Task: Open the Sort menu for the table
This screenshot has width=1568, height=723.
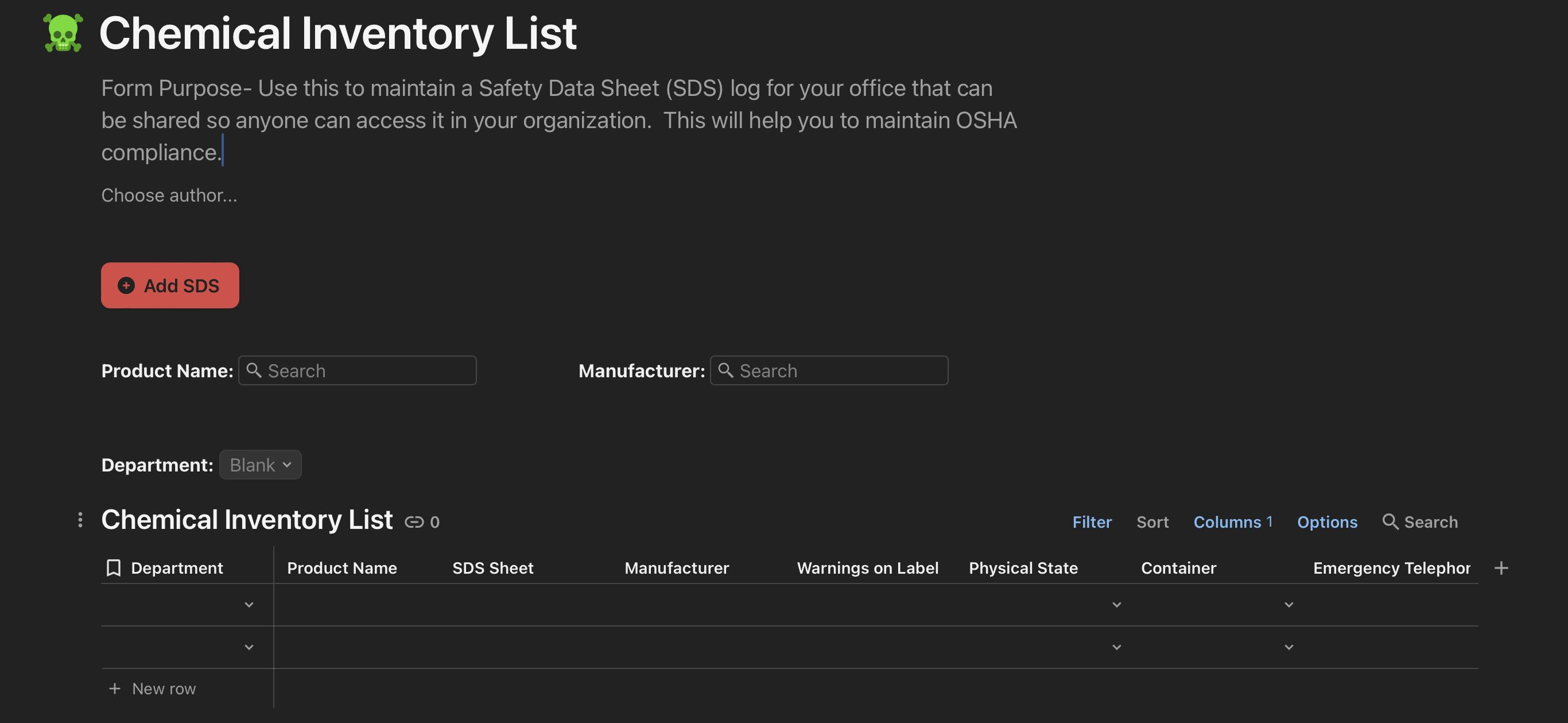Action: click(x=1152, y=522)
